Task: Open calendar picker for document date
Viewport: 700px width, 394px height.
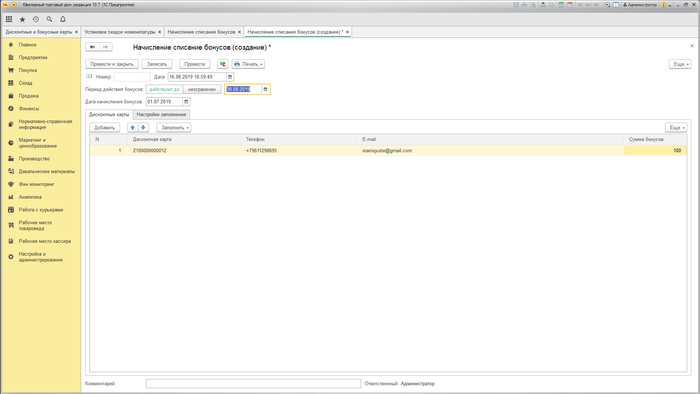Action: [x=230, y=77]
